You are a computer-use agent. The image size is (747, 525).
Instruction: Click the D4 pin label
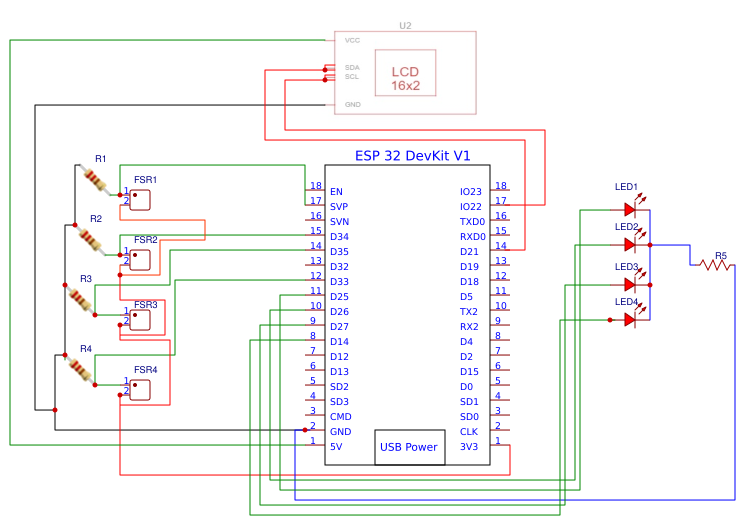466,342
